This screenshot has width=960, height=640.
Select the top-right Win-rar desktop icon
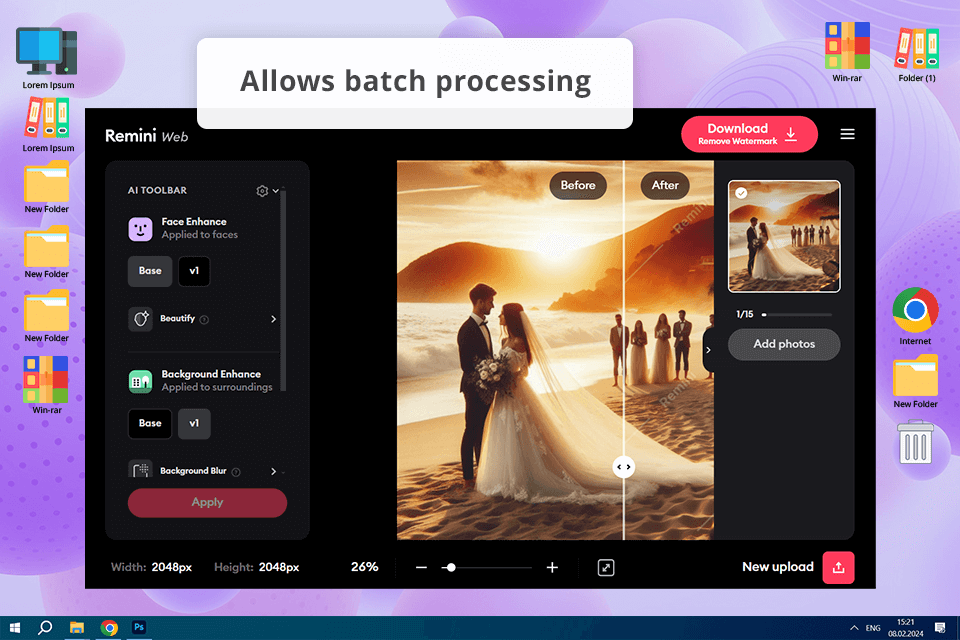(x=847, y=52)
